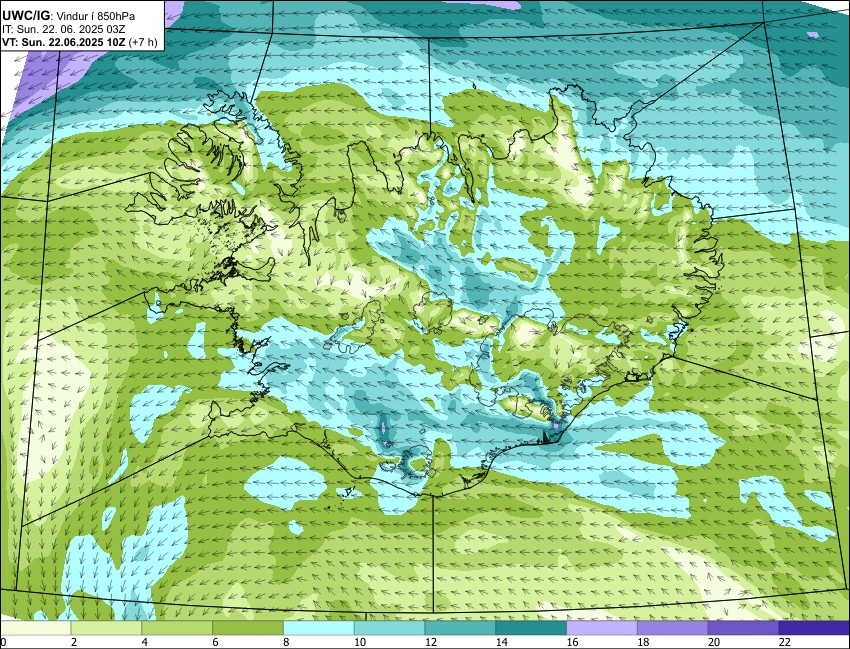Click the 0–2 legend color swatch
The width and height of the screenshot is (850, 649).
pos(35,628)
